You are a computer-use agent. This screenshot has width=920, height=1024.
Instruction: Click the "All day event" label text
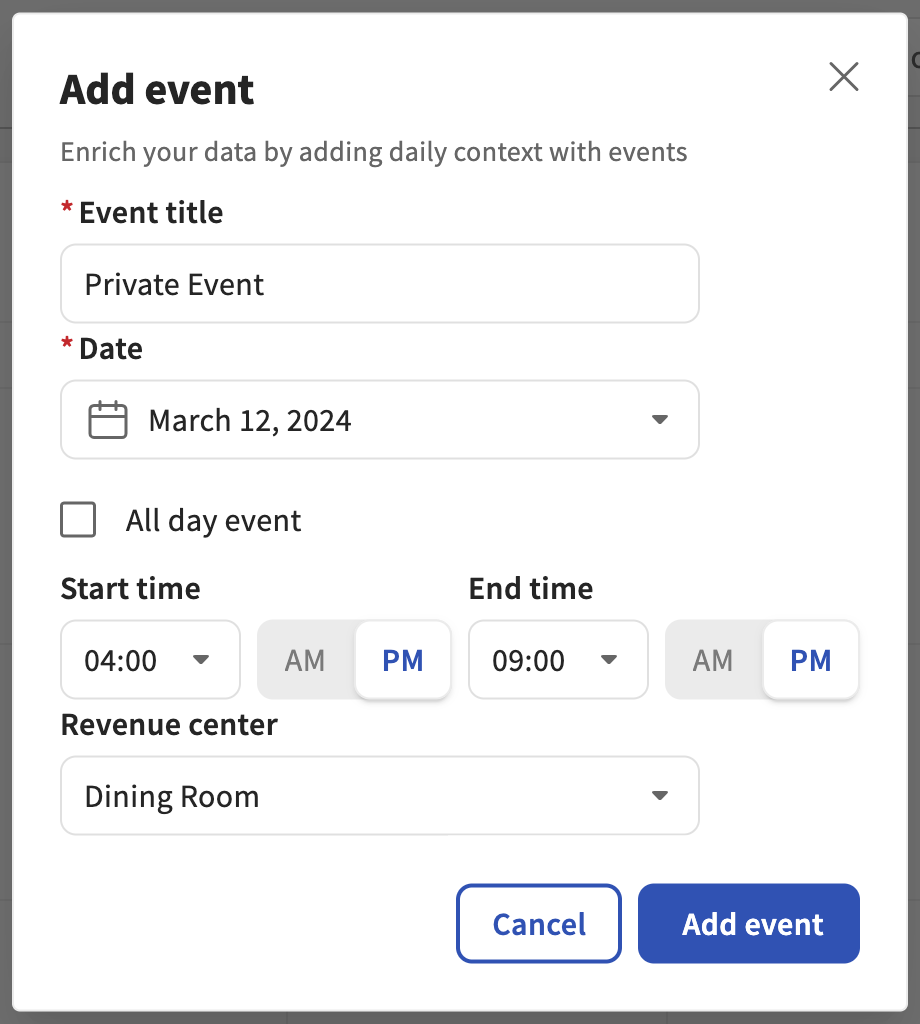pyautogui.click(x=213, y=521)
